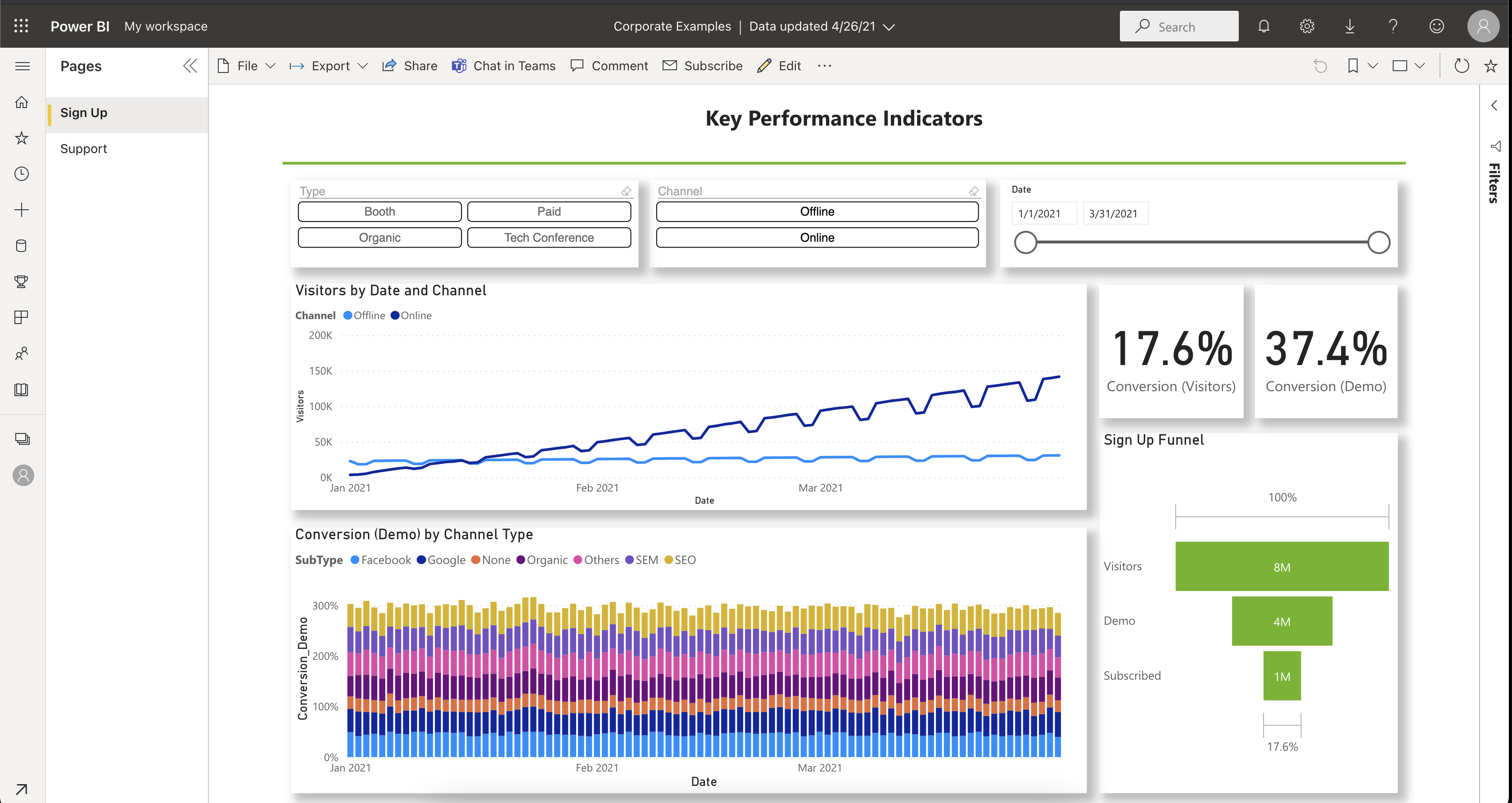Open the Filters pane funnel icon

tap(1494, 147)
